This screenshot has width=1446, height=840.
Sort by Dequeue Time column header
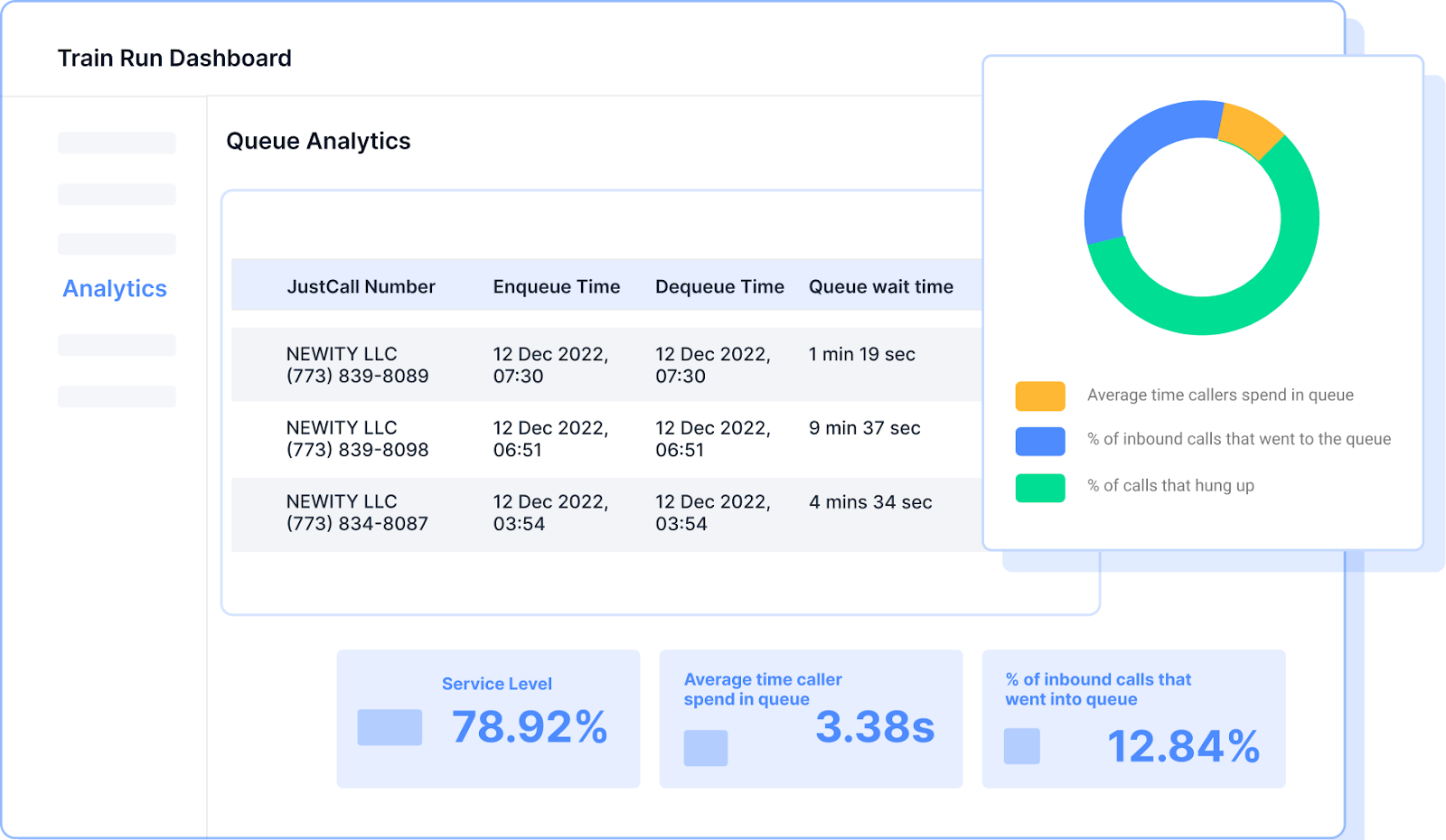[x=719, y=287]
